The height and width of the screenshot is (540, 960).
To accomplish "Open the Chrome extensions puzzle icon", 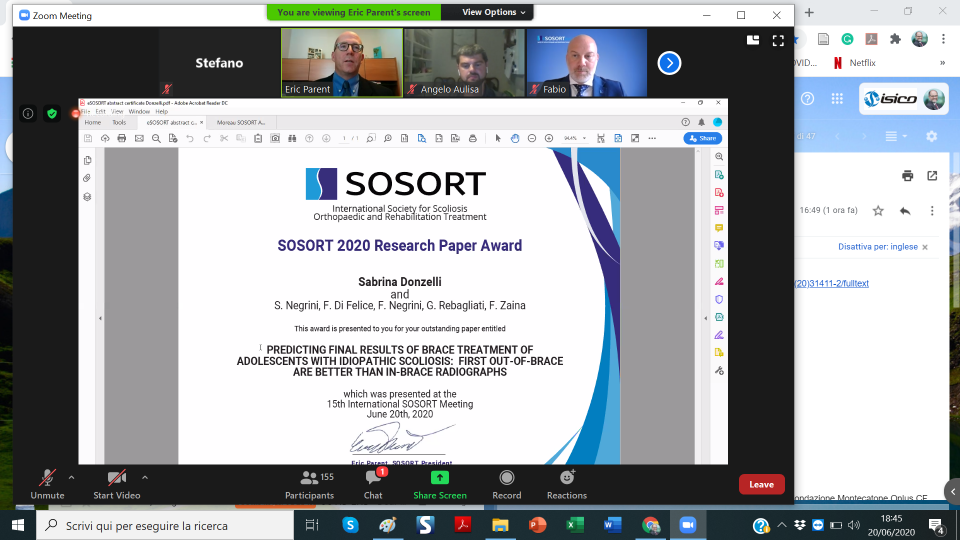I will [895, 39].
